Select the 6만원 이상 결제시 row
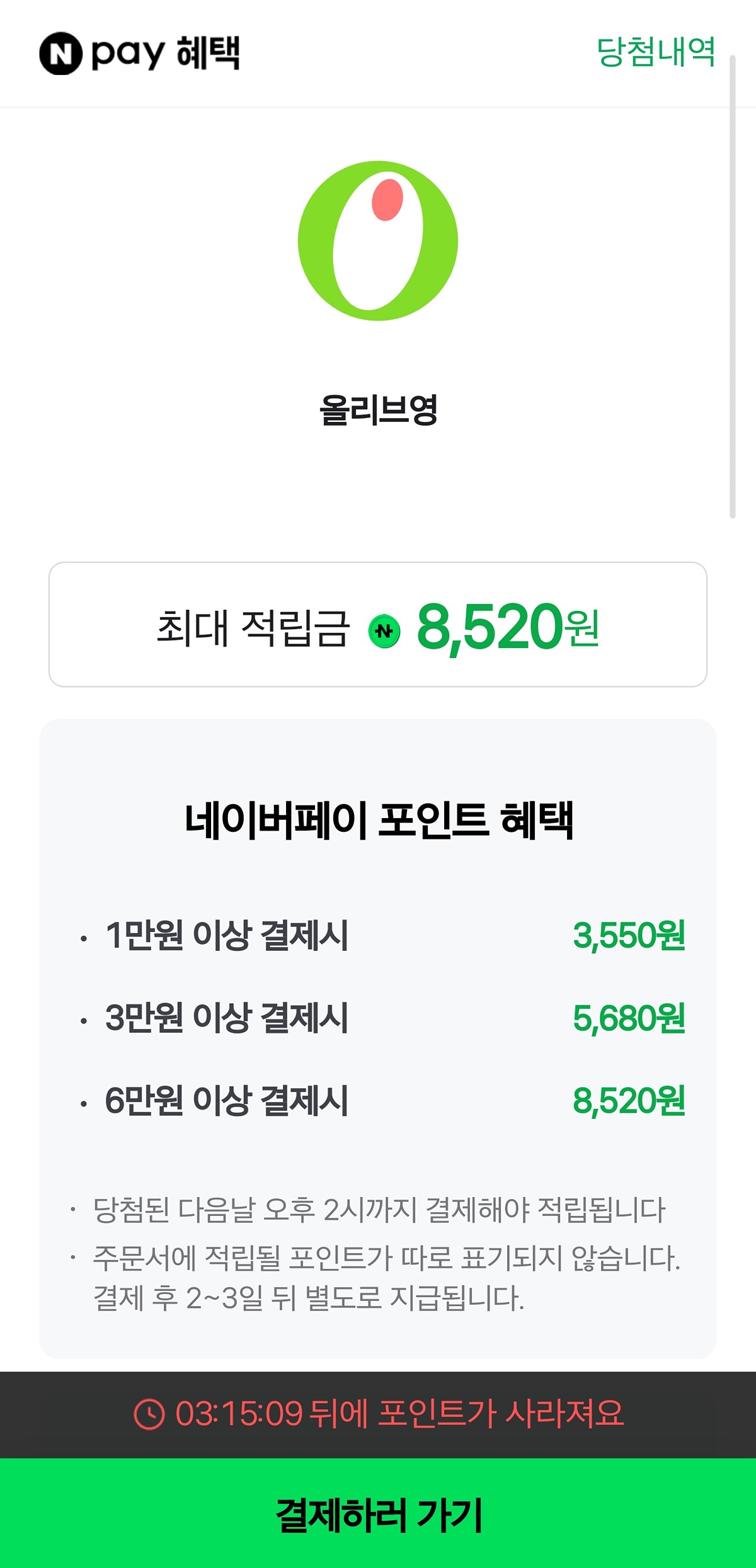This screenshot has height=1568, width=756. pyautogui.click(x=227, y=1101)
